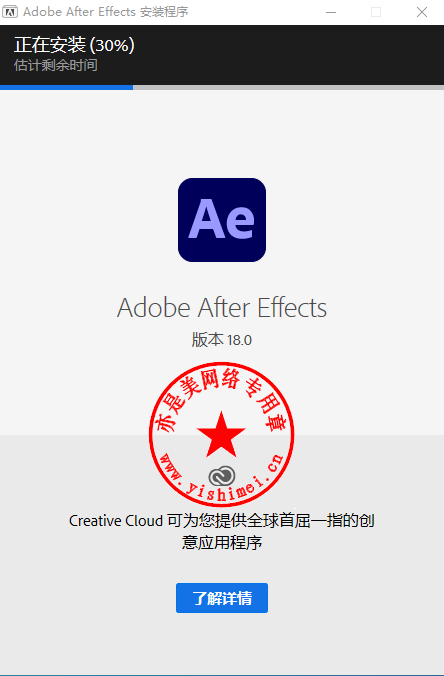Click the 正在安装 (30%) heading
The height and width of the screenshot is (676, 444).
coord(74,45)
